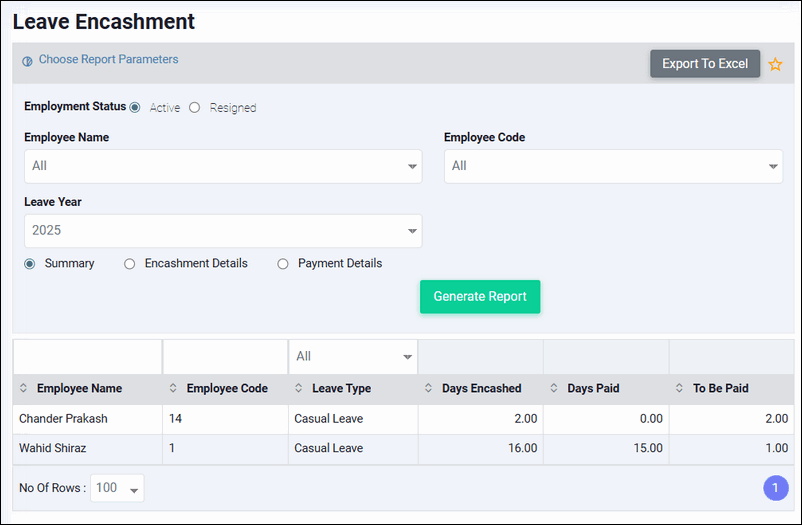Choose the Payment Details report option

click(283, 264)
